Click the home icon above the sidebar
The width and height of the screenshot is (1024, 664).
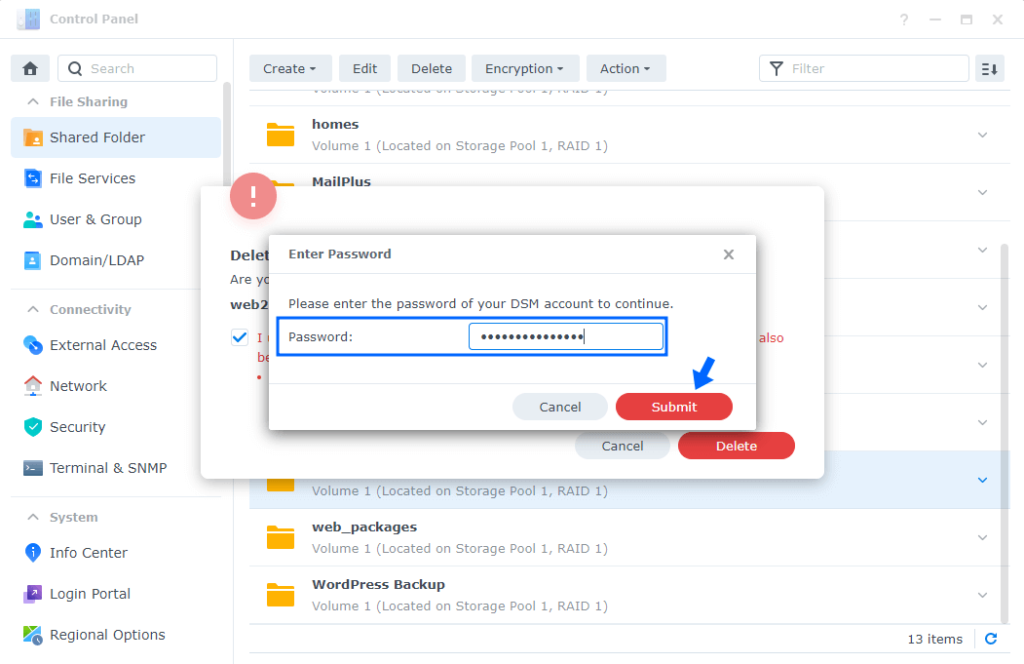point(29,67)
